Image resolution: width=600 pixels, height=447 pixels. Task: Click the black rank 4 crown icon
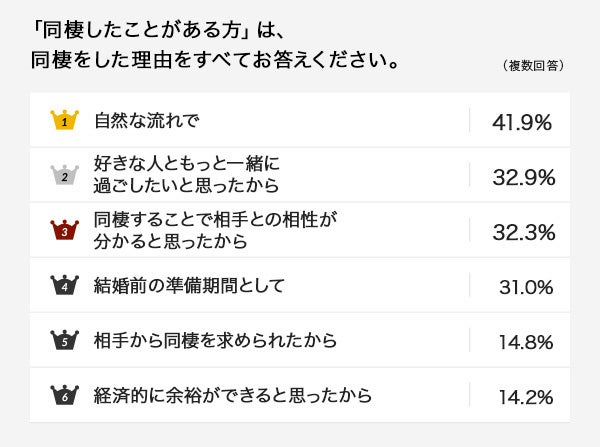(64, 285)
